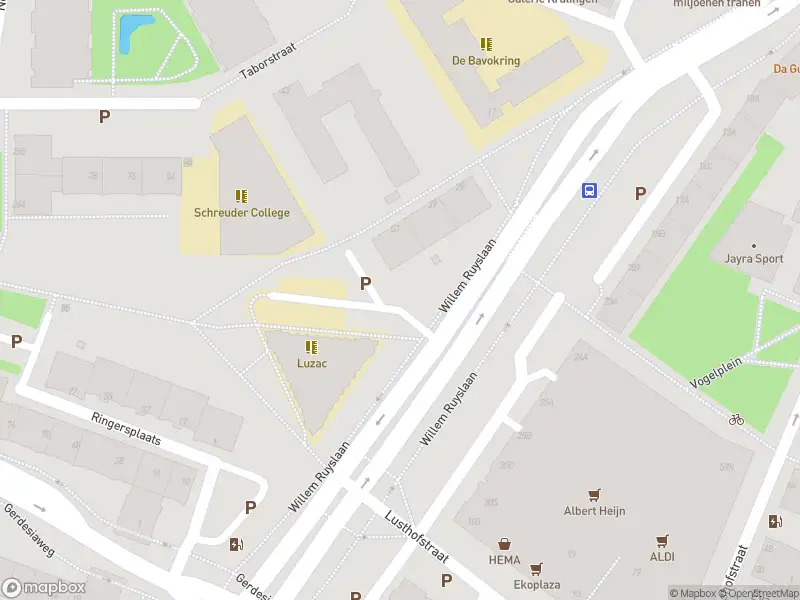Click the charging station icon near Ringersplaats
The height and width of the screenshot is (600, 800).
coord(236,544)
